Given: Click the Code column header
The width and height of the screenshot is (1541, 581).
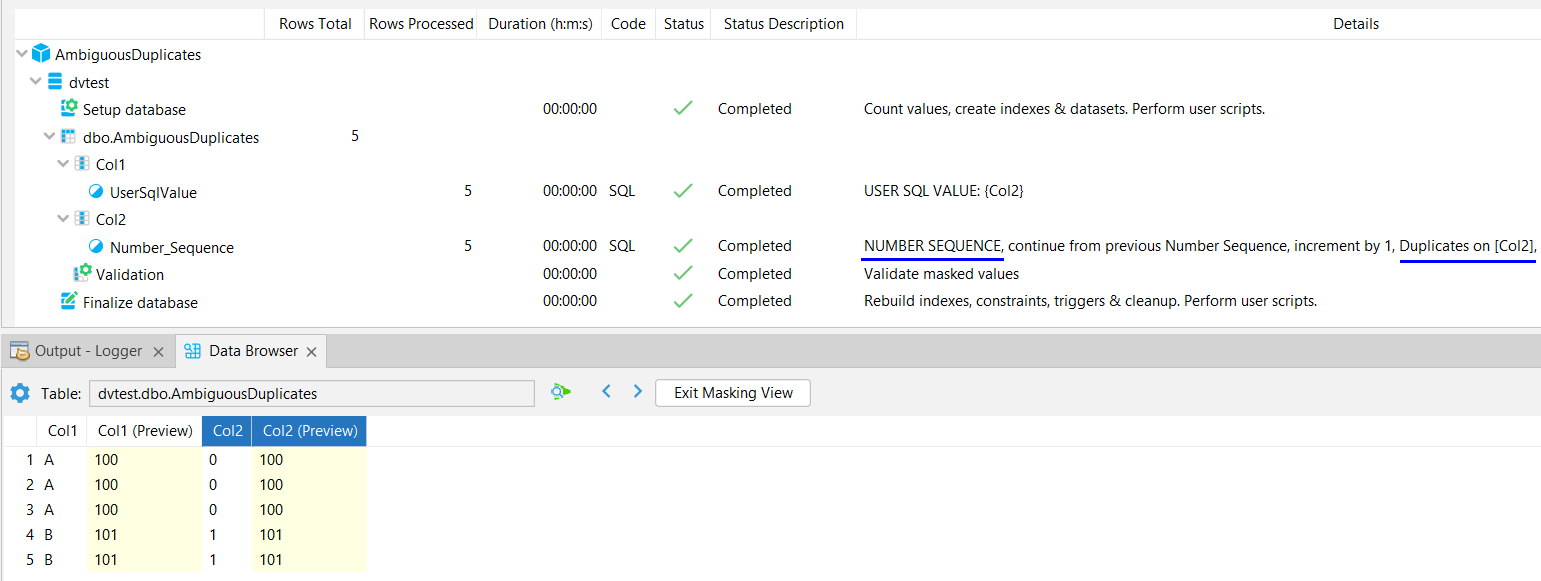Looking at the screenshot, I should (x=628, y=24).
